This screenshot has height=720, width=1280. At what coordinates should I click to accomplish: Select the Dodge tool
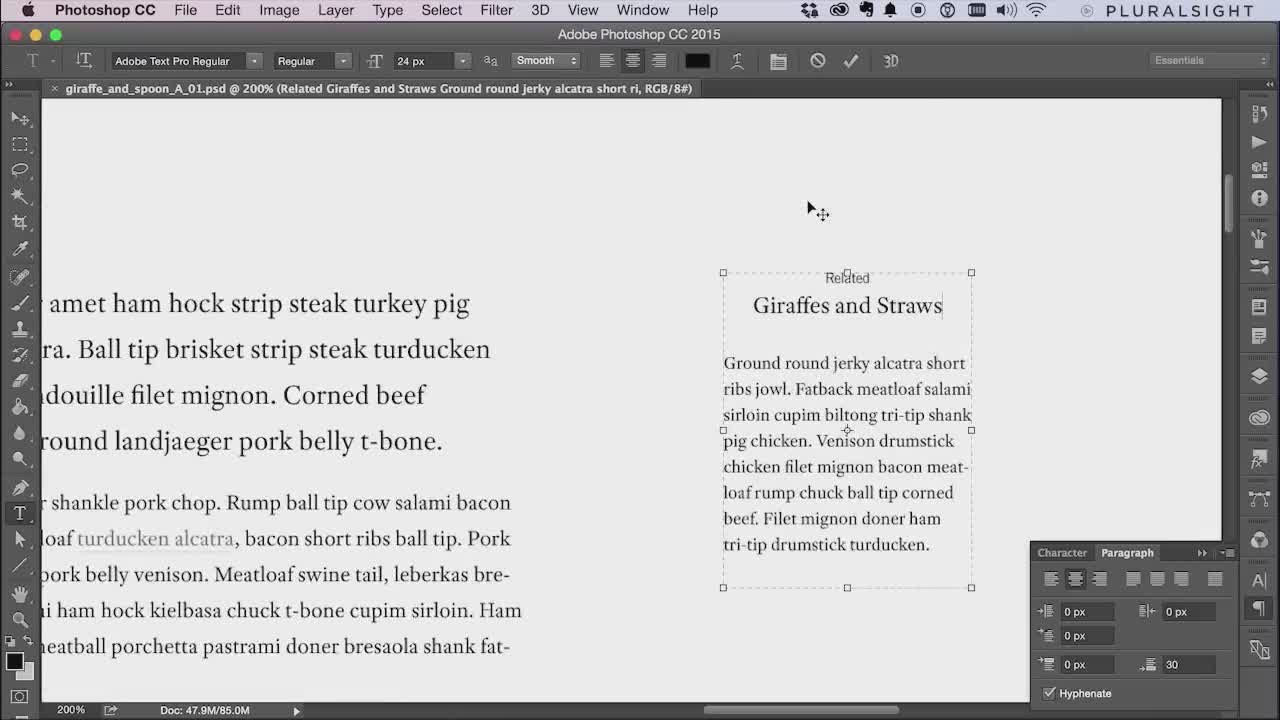pos(19,459)
